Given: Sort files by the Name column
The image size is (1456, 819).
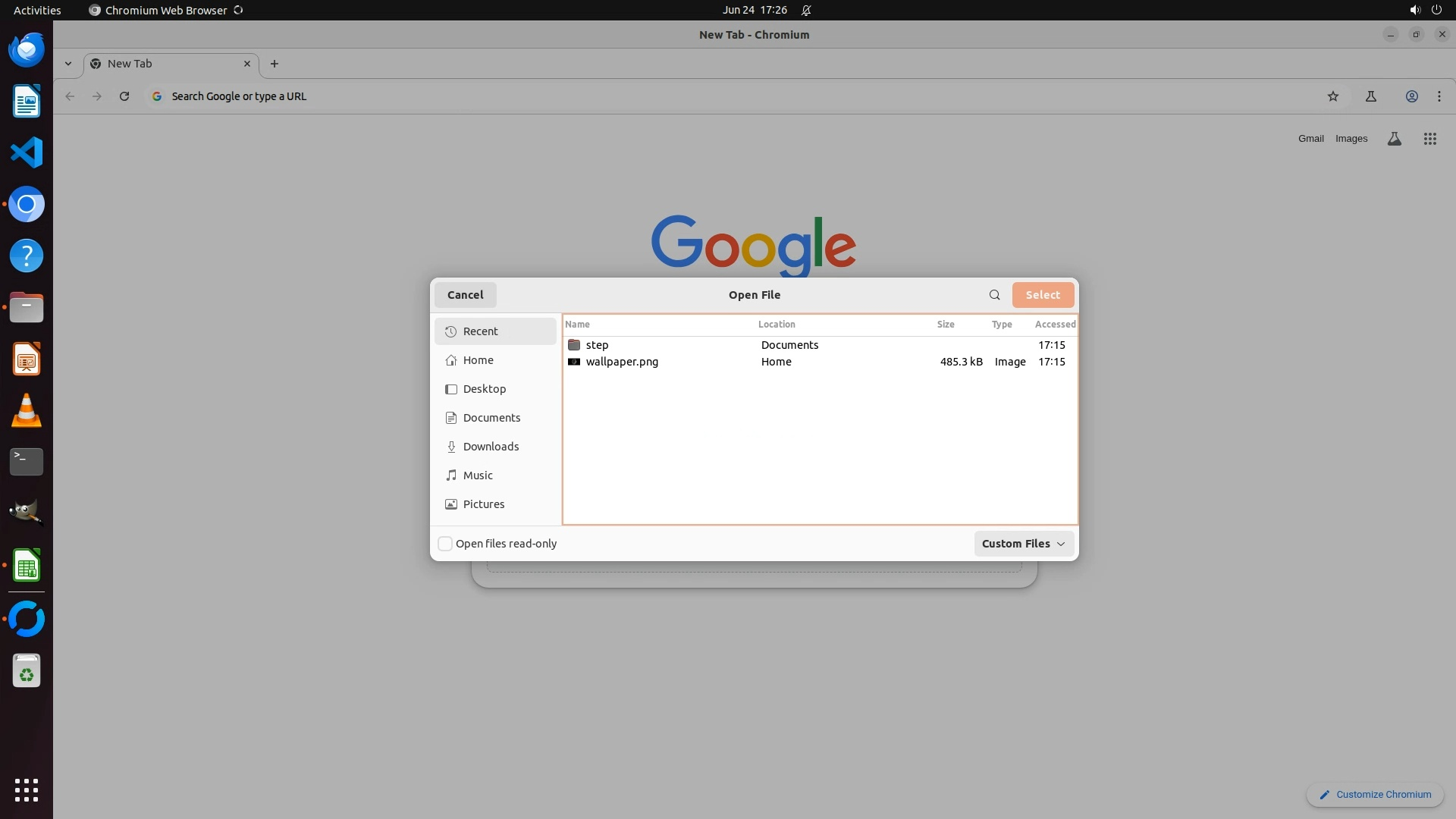Looking at the screenshot, I should tap(577, 325).
